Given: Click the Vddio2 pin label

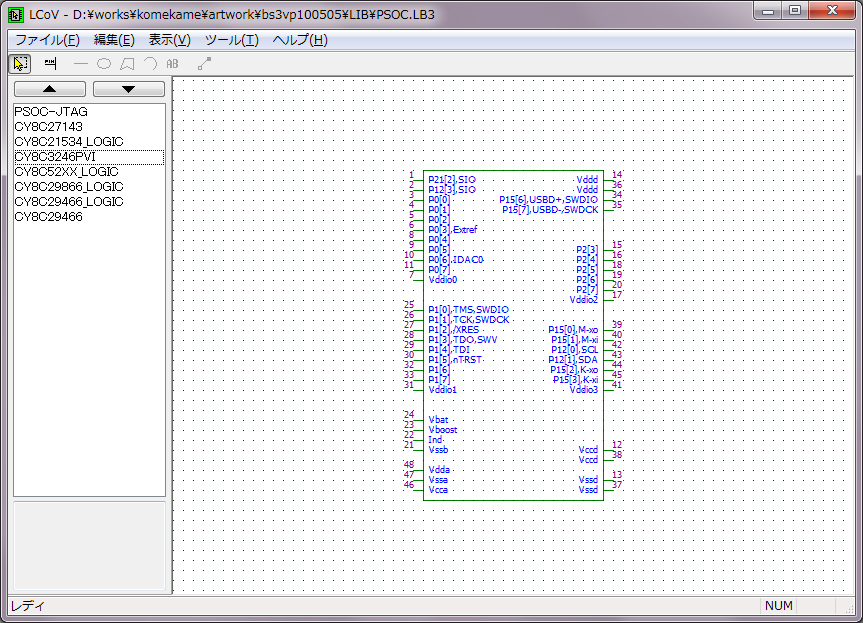Looking at the screenshot, I should point(583,299).
